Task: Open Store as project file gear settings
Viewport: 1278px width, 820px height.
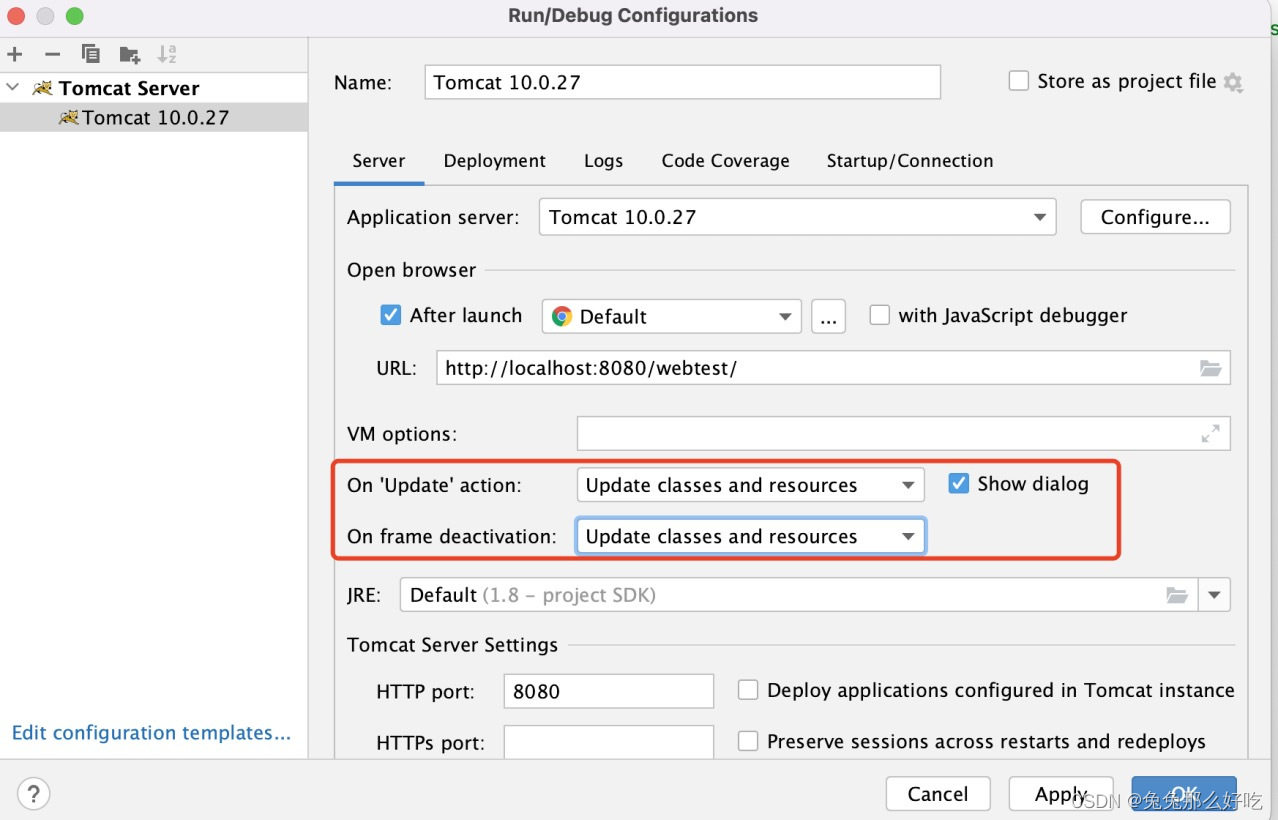Action: [1234, 83]
